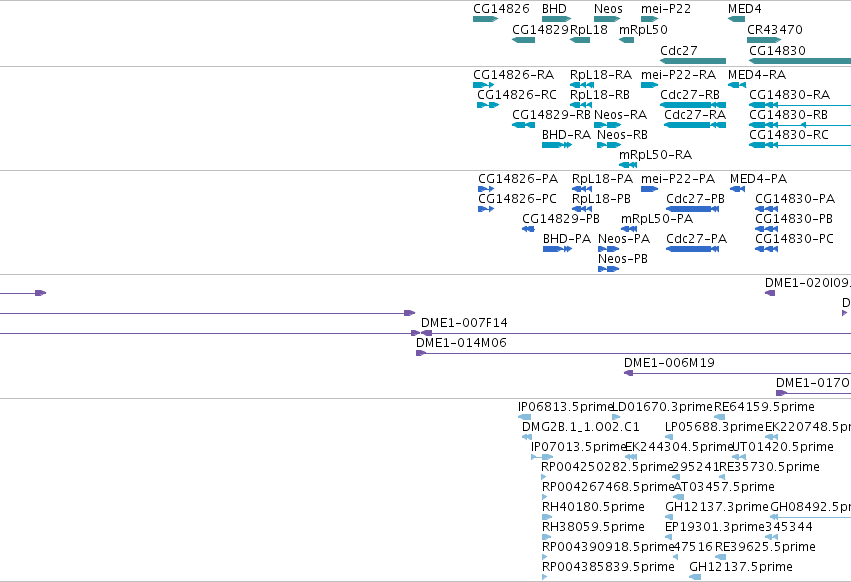Select the CG14826 gene feature label

click(501, 9)
